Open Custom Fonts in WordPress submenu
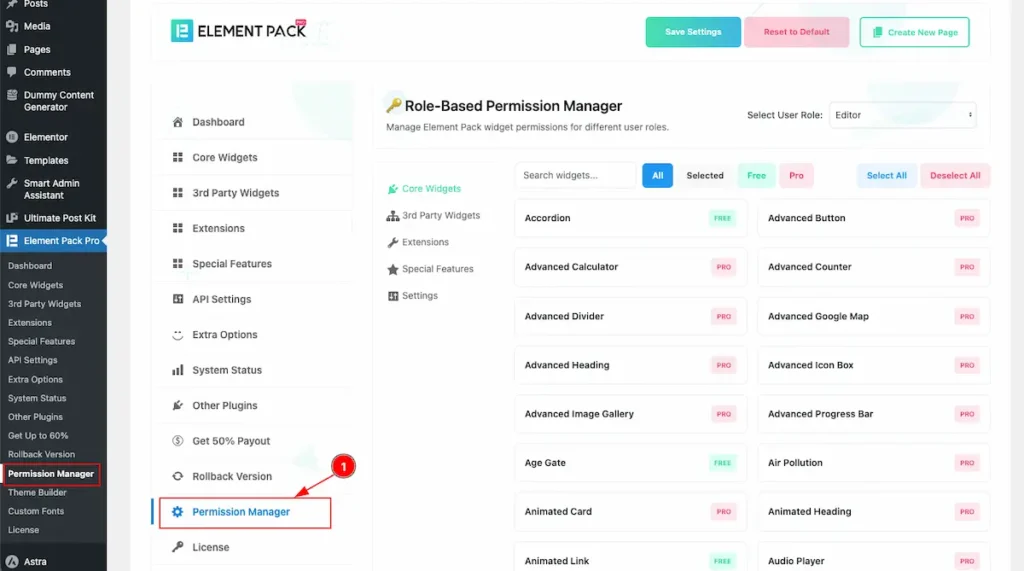The image size is (1024, 571). [36, 512]
